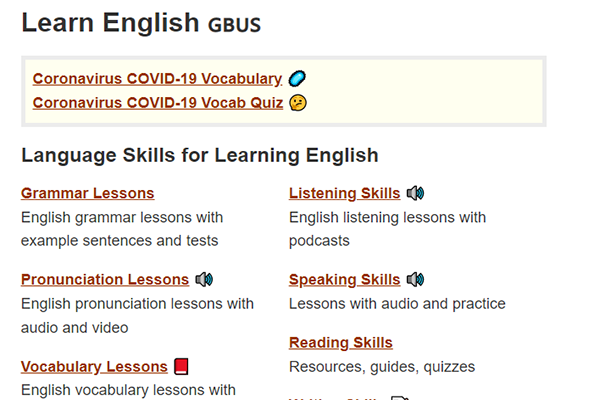The height and width of the screenshot is (400, 600).
Task: Open the Speaking Skills link
Action: (344, 280)
